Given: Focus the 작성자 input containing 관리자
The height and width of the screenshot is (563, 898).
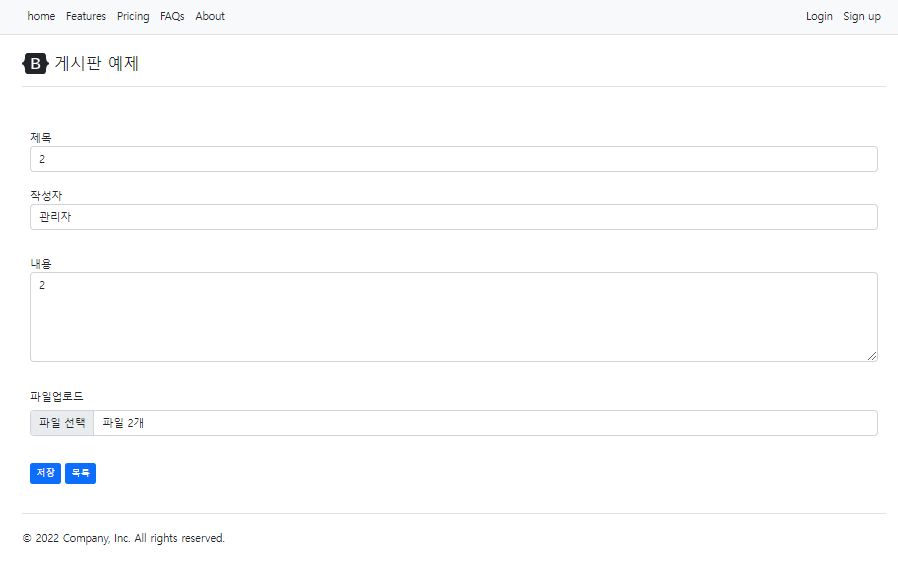Looking at the screenshot, I should coord(454,217).
